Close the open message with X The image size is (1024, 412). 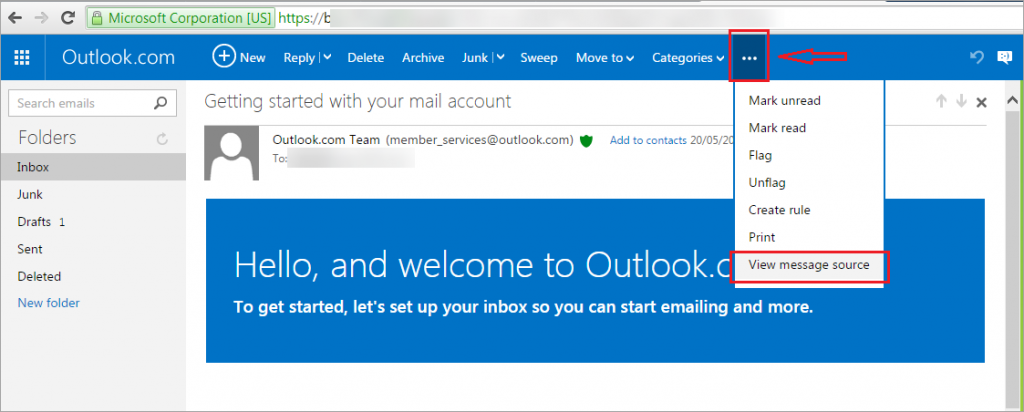pos(981,102)
